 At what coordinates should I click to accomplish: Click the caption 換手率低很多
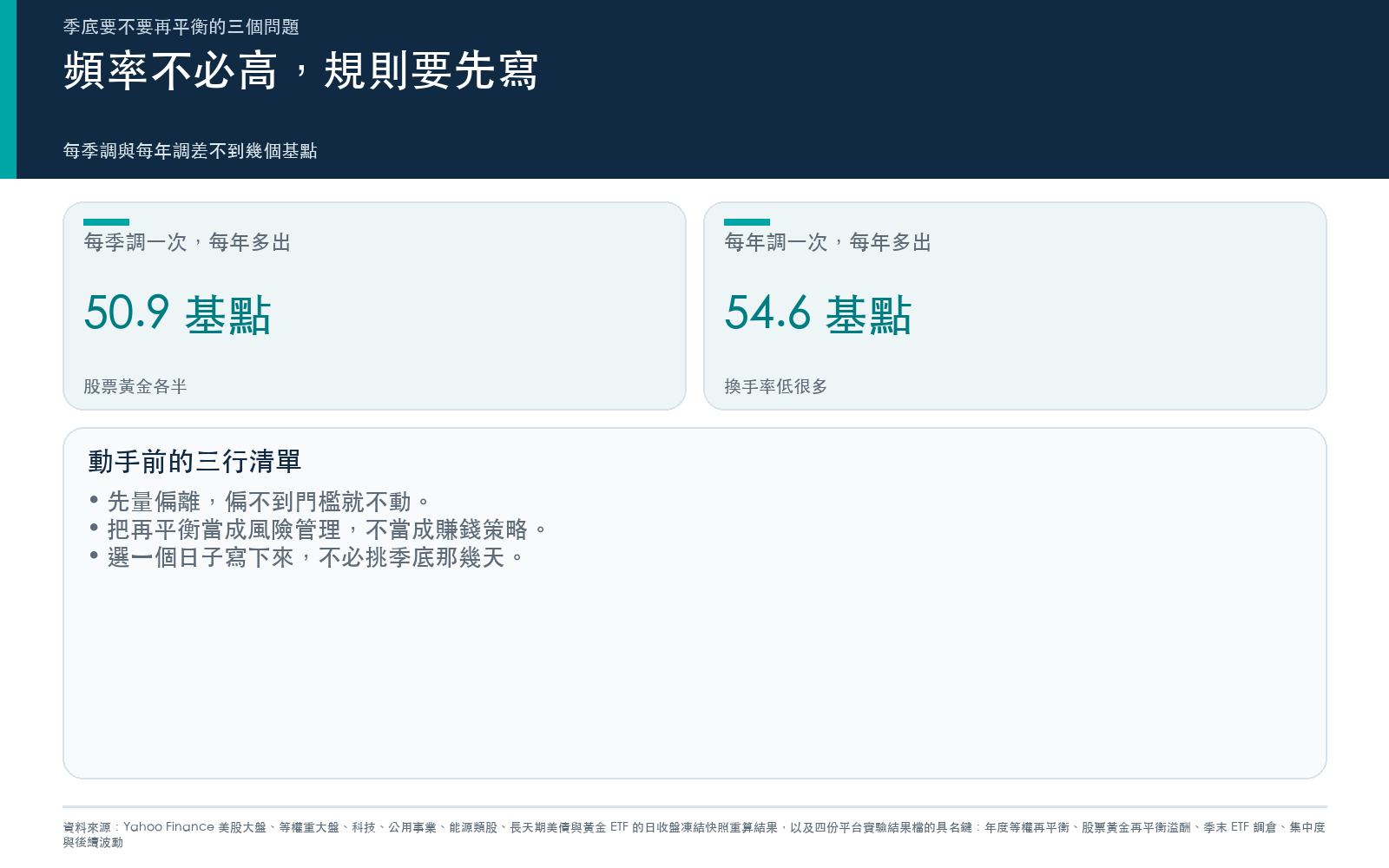point(776,386)
